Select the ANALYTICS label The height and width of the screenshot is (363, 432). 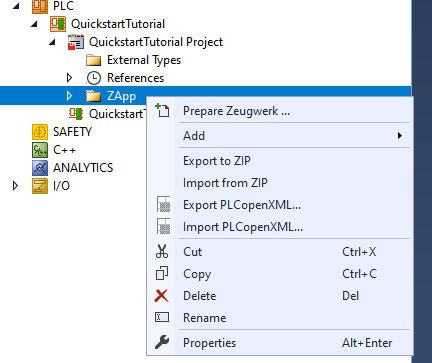coord(83,168)
